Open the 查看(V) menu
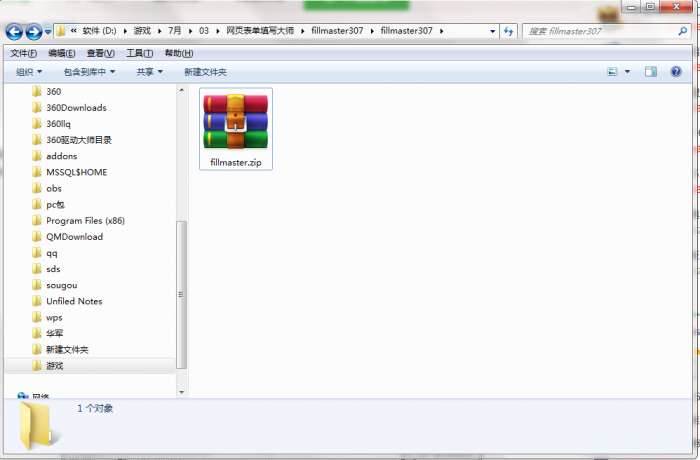Image resolution: width=700 pixels, height=460 pixels. [x=100, y=54]
